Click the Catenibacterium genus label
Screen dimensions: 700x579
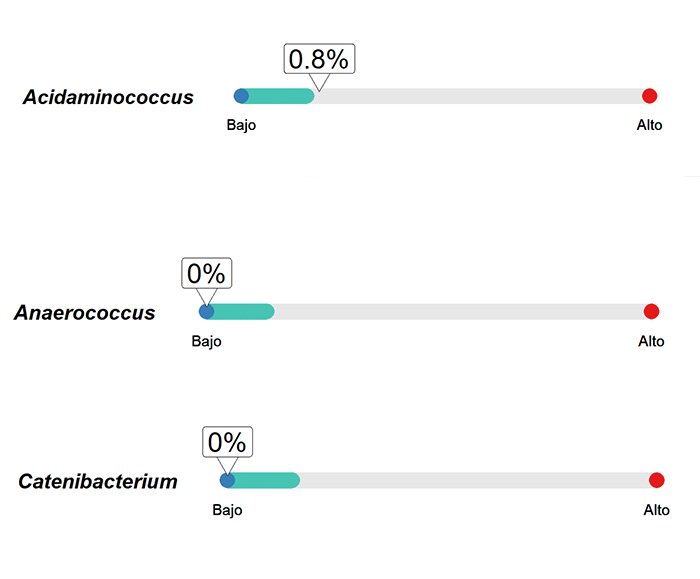(x=98, y=481)
